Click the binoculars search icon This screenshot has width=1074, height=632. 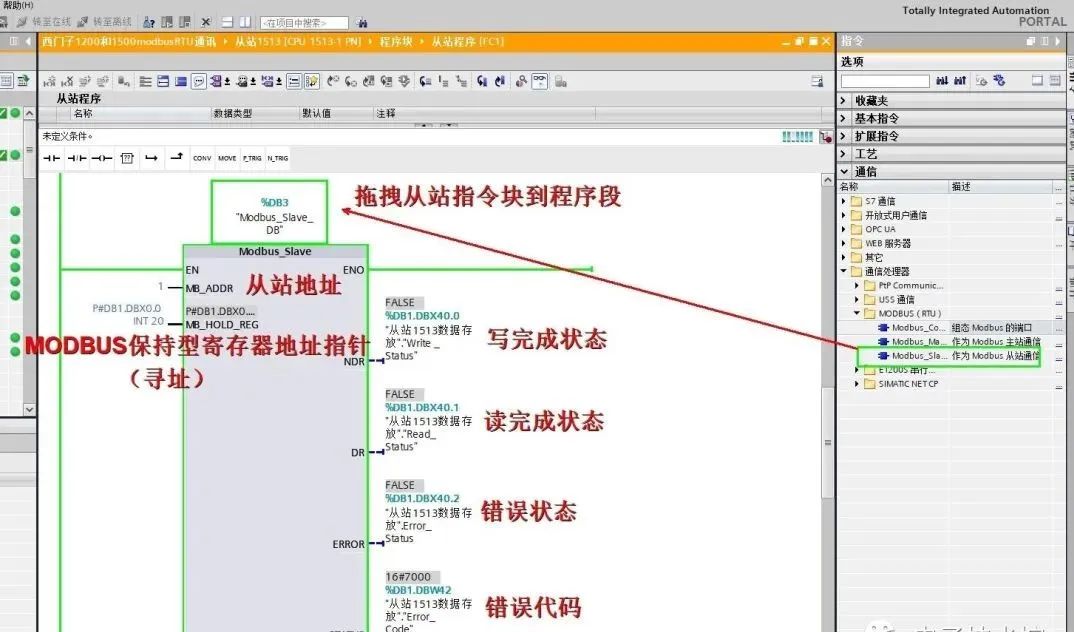click(362, 23)
